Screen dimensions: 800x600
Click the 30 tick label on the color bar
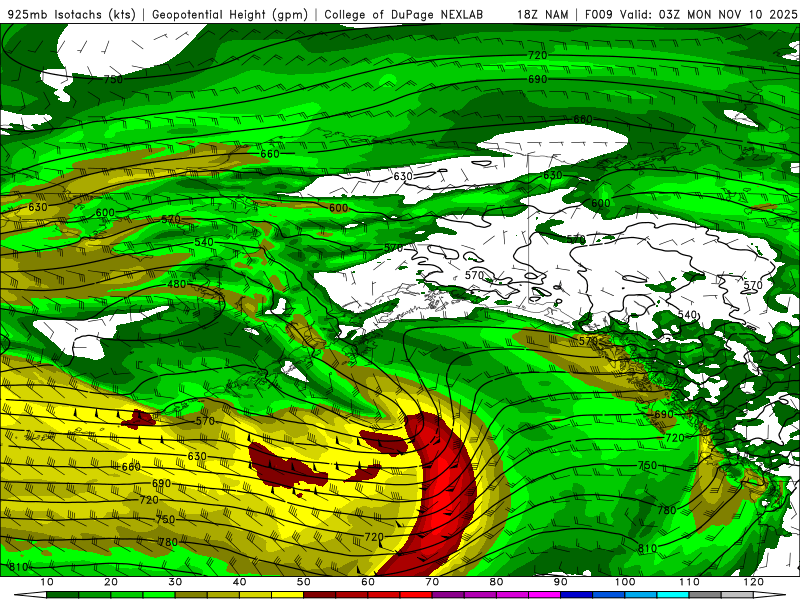click(x=175, y=582)
